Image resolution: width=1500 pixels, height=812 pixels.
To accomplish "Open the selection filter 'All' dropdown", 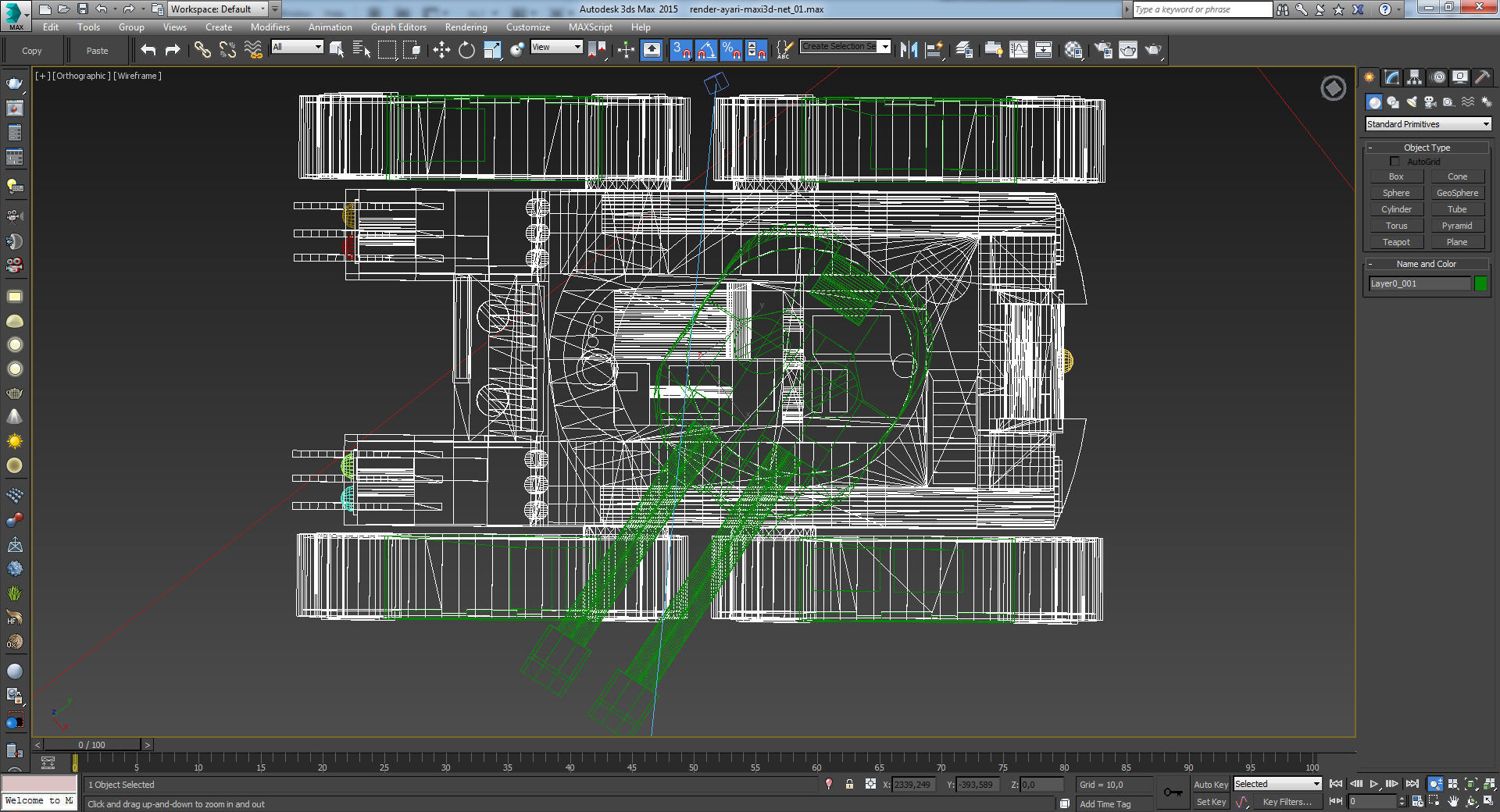I will (x=297, y=47).
